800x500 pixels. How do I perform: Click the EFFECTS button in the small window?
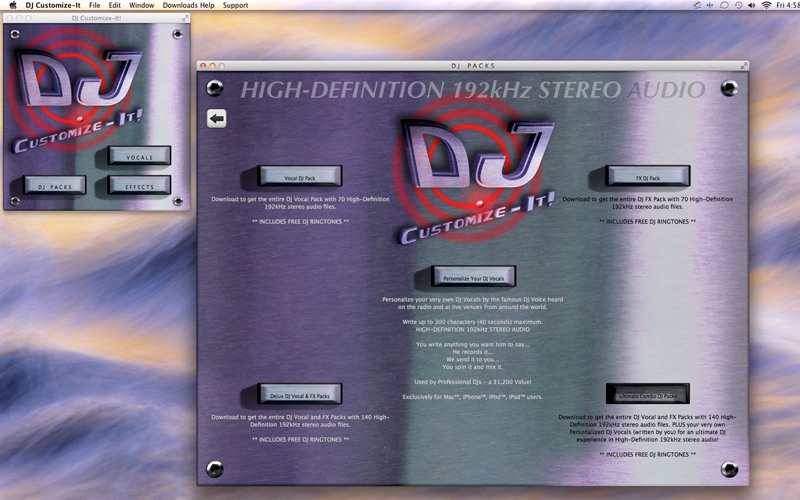[139, 185]
